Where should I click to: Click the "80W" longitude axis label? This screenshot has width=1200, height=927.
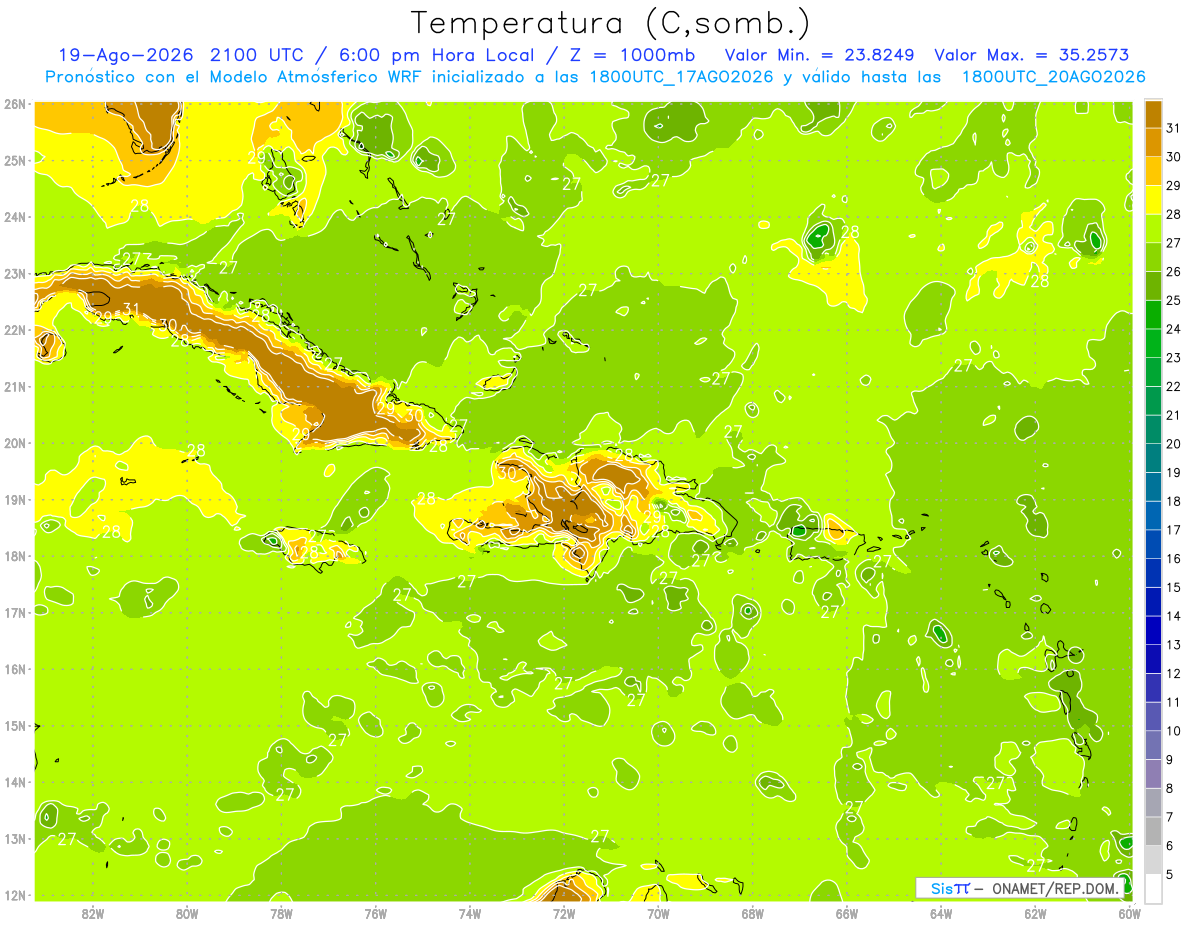pyautogui.click(x=186, y=912)
